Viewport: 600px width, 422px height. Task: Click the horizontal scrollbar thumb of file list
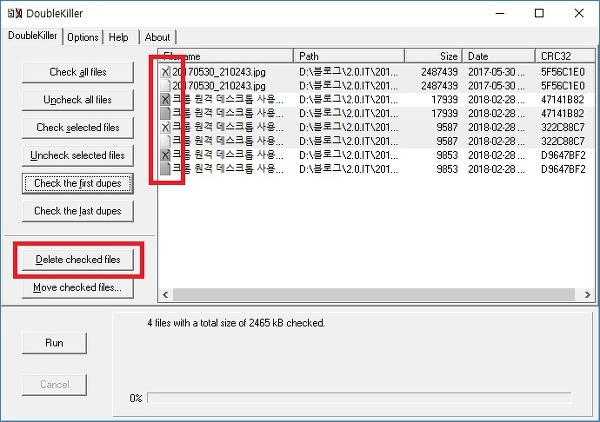pyautogui.click(x=374, y=295)
